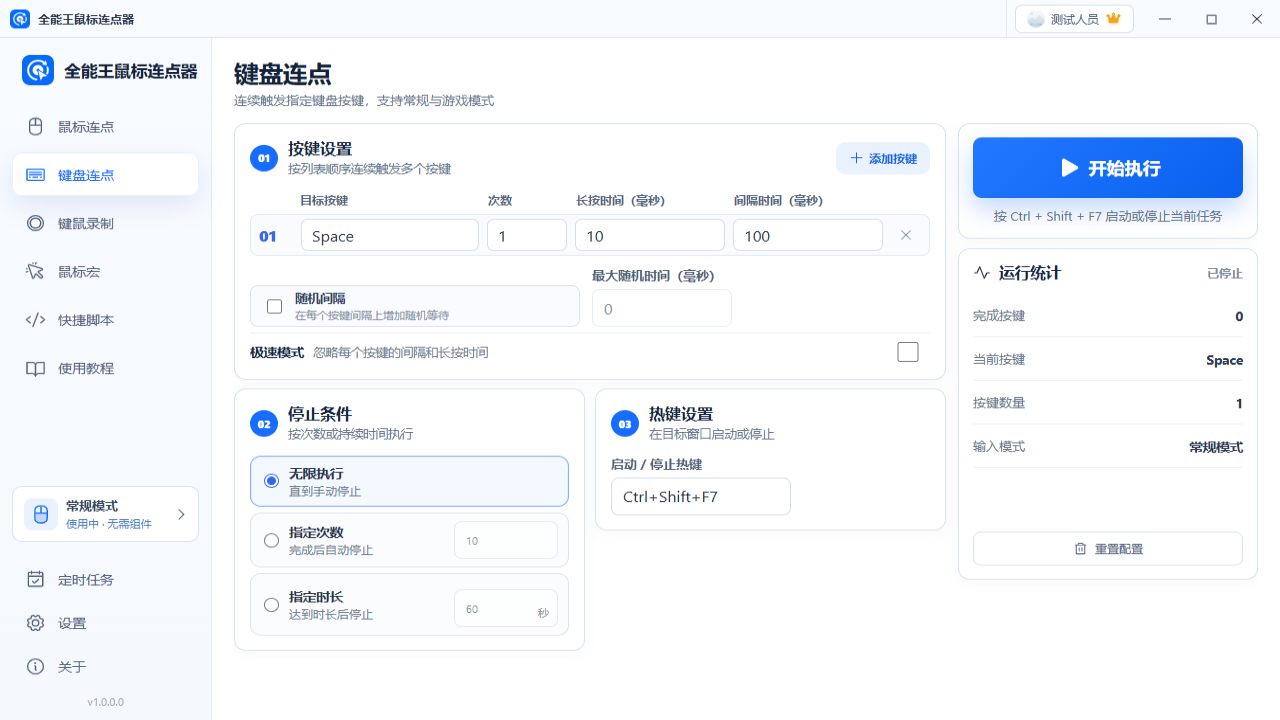Click the 次数 input showing 1
Image resolution: width=1280 pixels, height=720 pixels.
527,236
